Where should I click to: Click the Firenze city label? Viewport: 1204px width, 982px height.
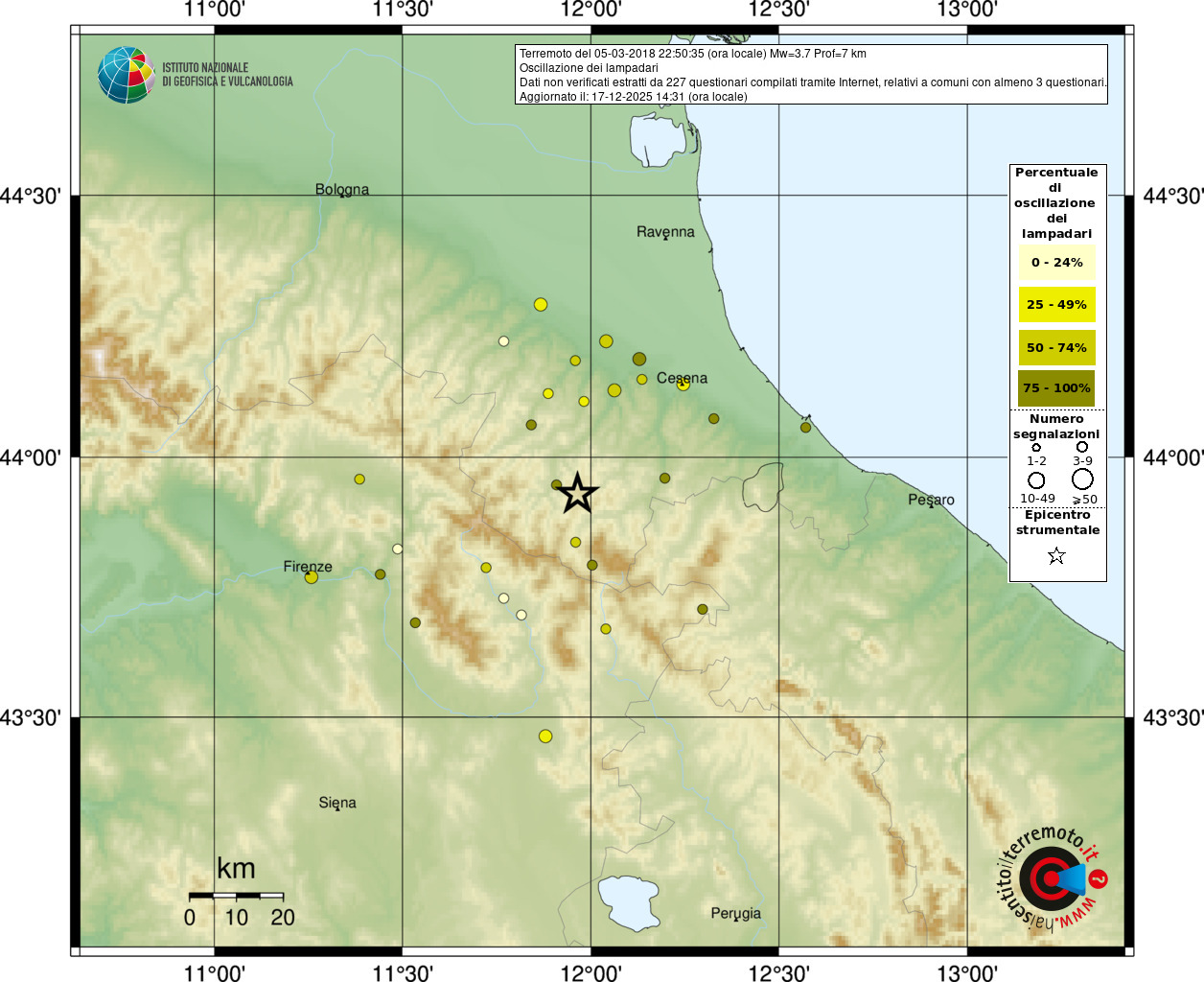pyautogui.click(x=308, y=567)
